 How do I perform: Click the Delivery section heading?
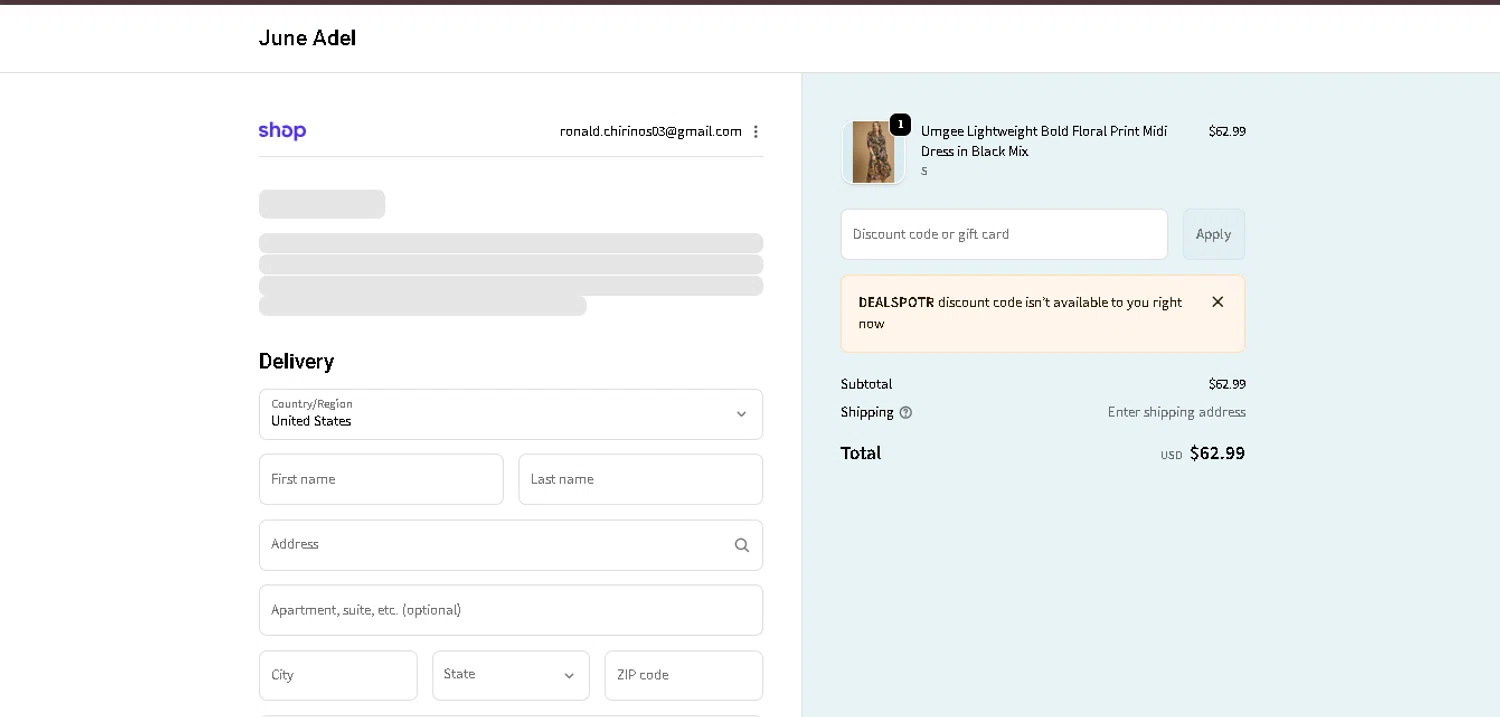coord(296,361)
